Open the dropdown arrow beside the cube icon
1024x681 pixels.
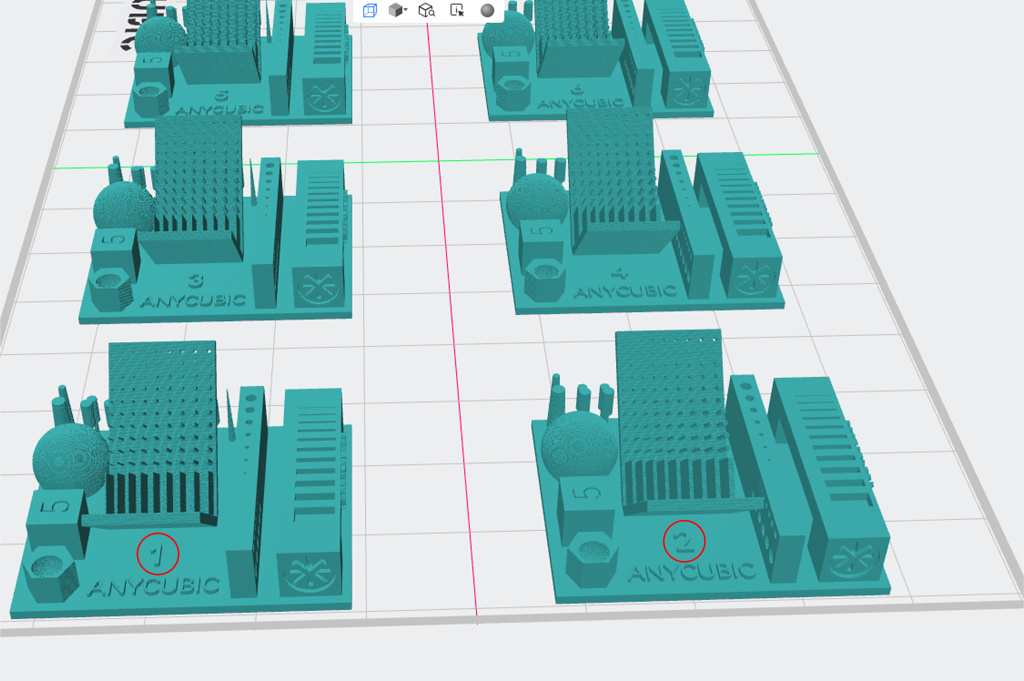(x=406, y=10)
